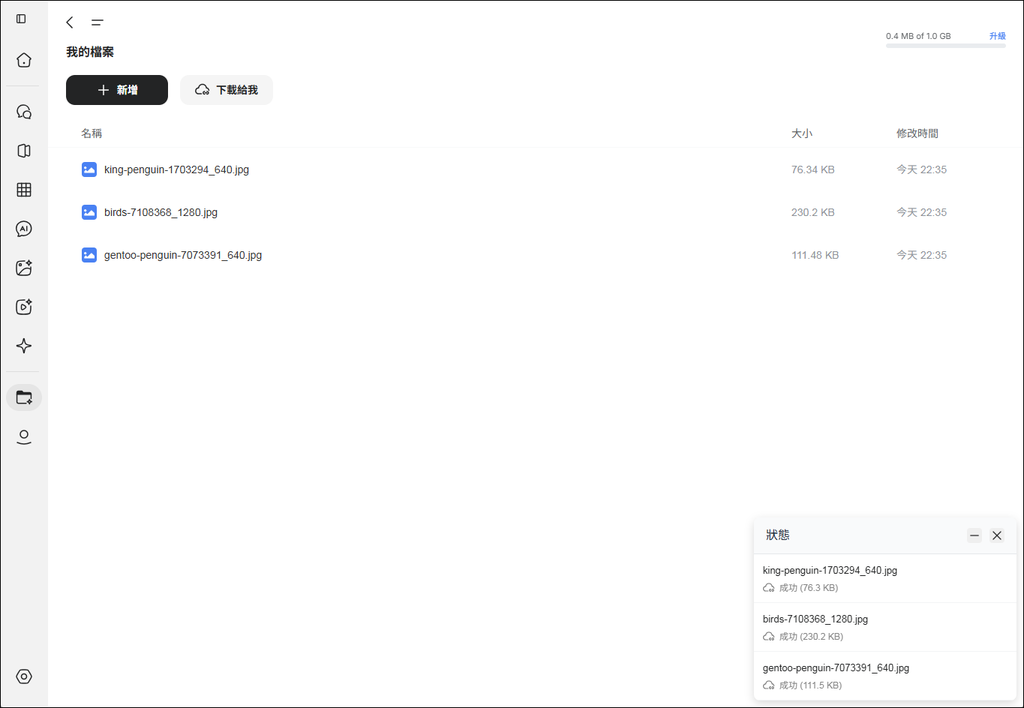Viewport: 1024px width, 708px height.
Task: Open the settings icon at sidebar bottom
Action: pos(24,677)
